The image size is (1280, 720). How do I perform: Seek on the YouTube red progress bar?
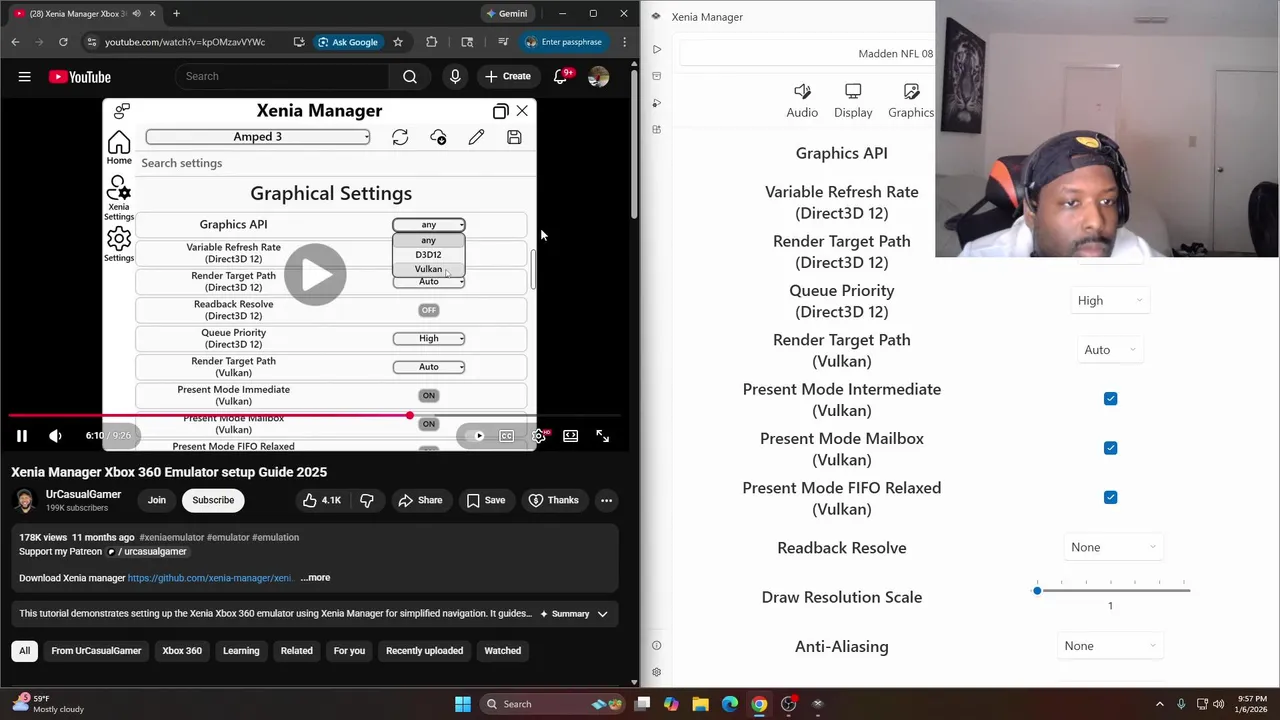[314, 415]
